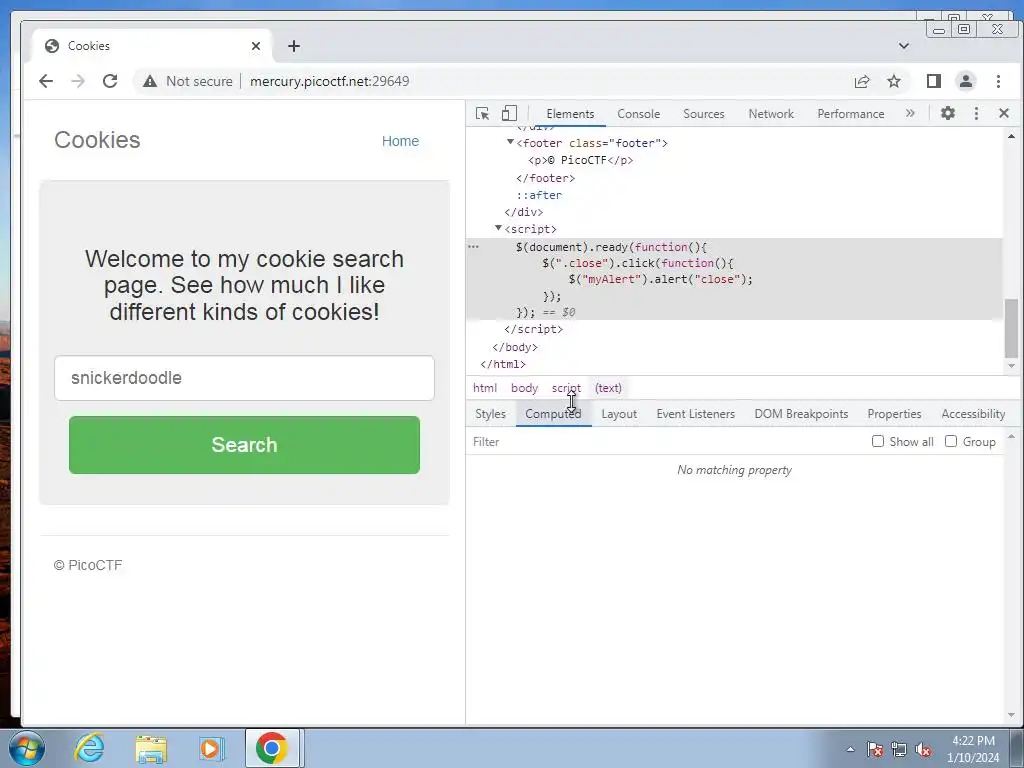This screenshot has height=768, width=1024.
Task: Bookmark this tab with the star
Action: pyautogui.click(x=894, y=81)
